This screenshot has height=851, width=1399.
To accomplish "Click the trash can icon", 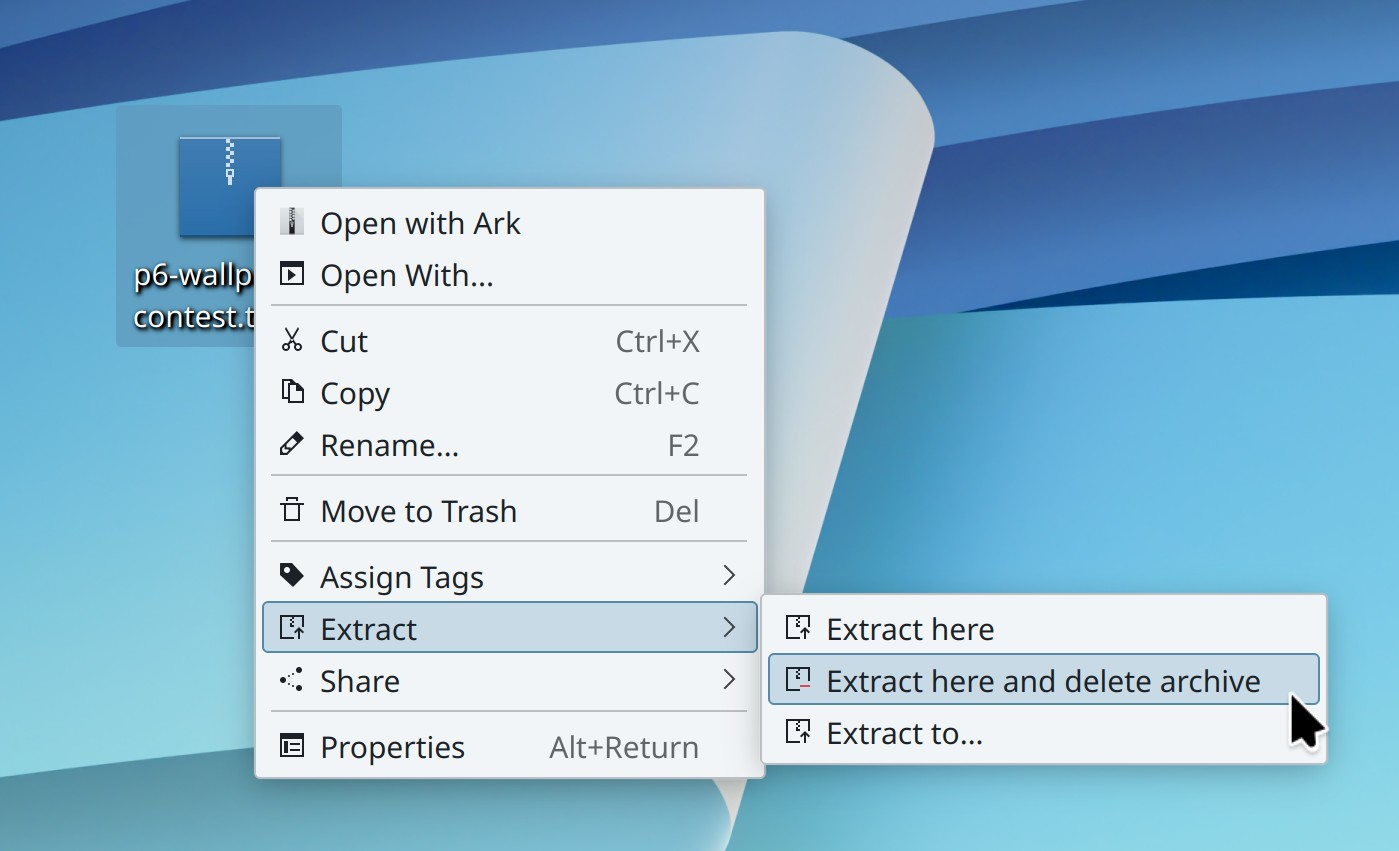I will tap(291, 511).
